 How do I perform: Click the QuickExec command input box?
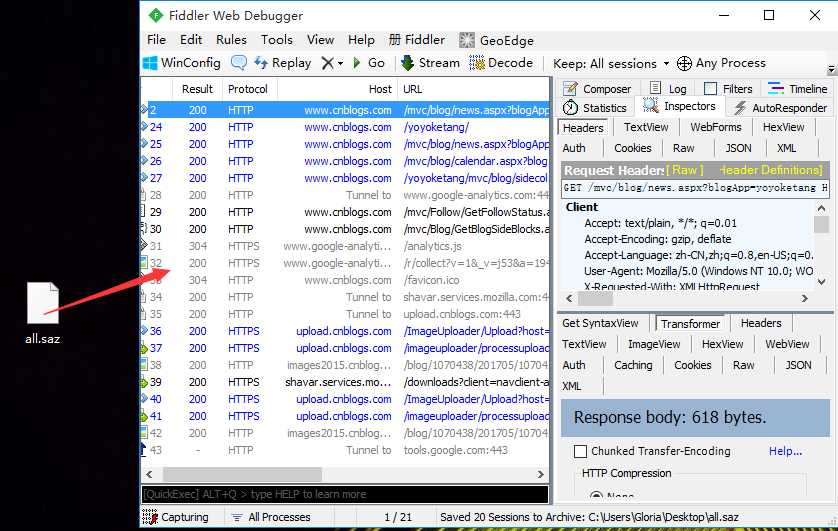click(x=345, y=494)
